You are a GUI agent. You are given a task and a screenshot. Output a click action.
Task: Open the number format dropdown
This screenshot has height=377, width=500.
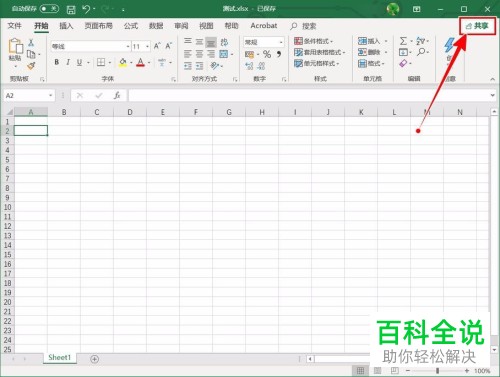coord(281,42)
